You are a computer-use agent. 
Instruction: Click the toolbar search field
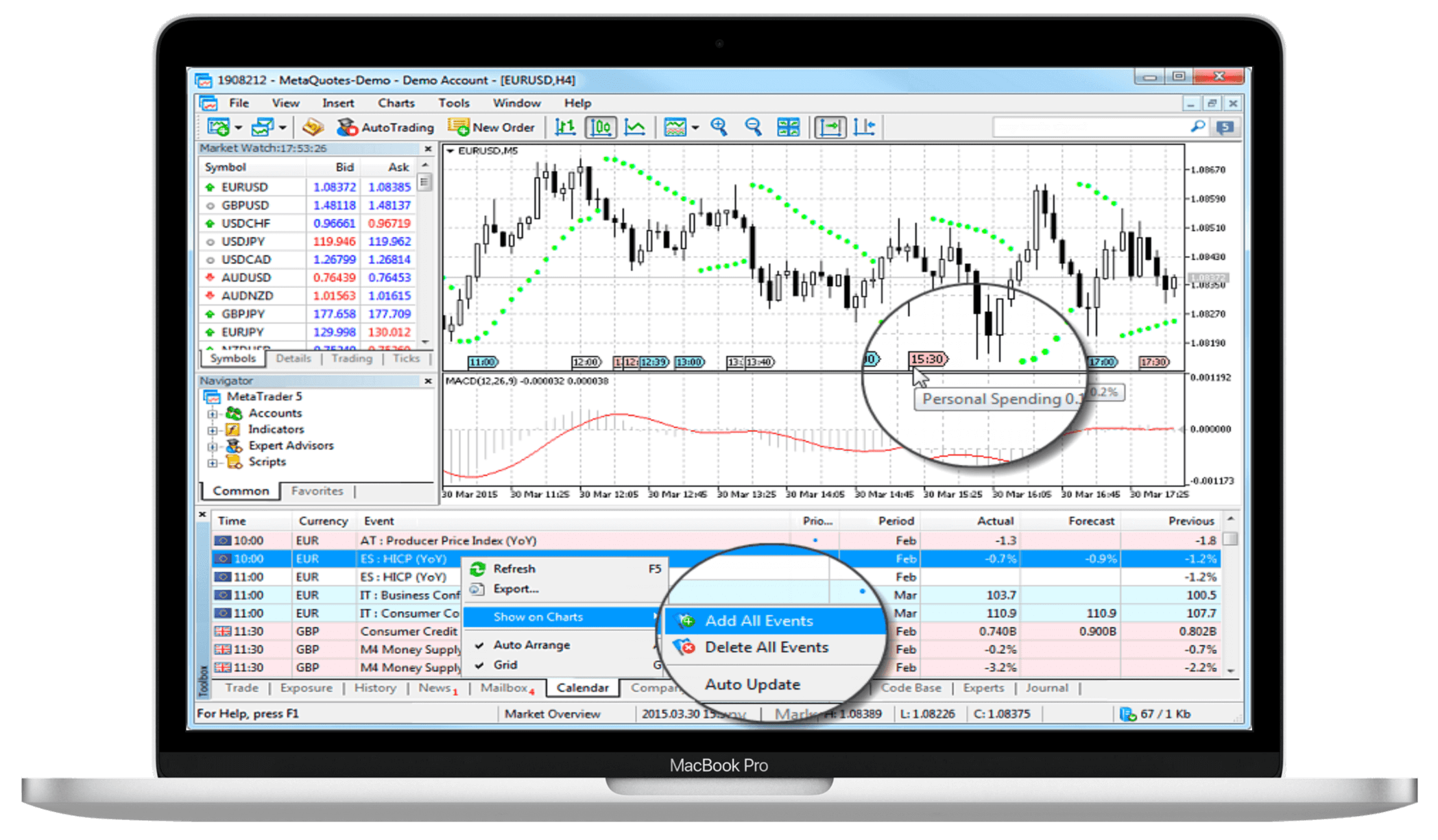point(1090,127)
